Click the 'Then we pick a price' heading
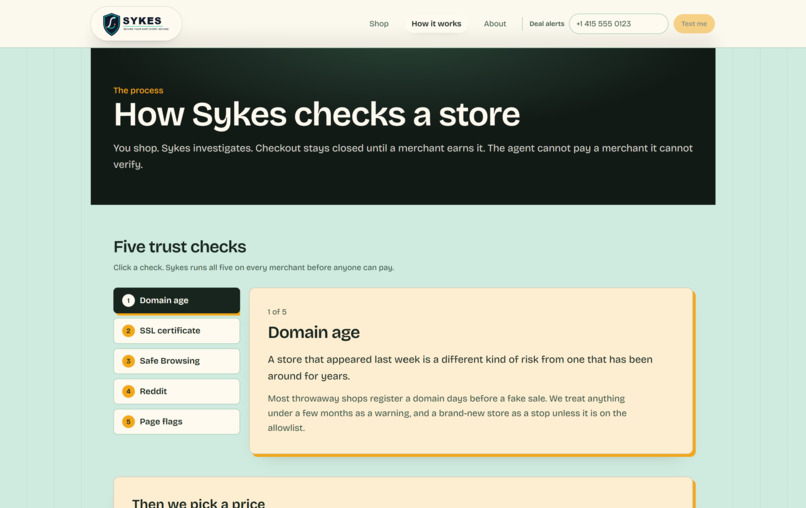The width and height of the screenshot is (806, 508). pyautogui.click(x=198, y=503)
